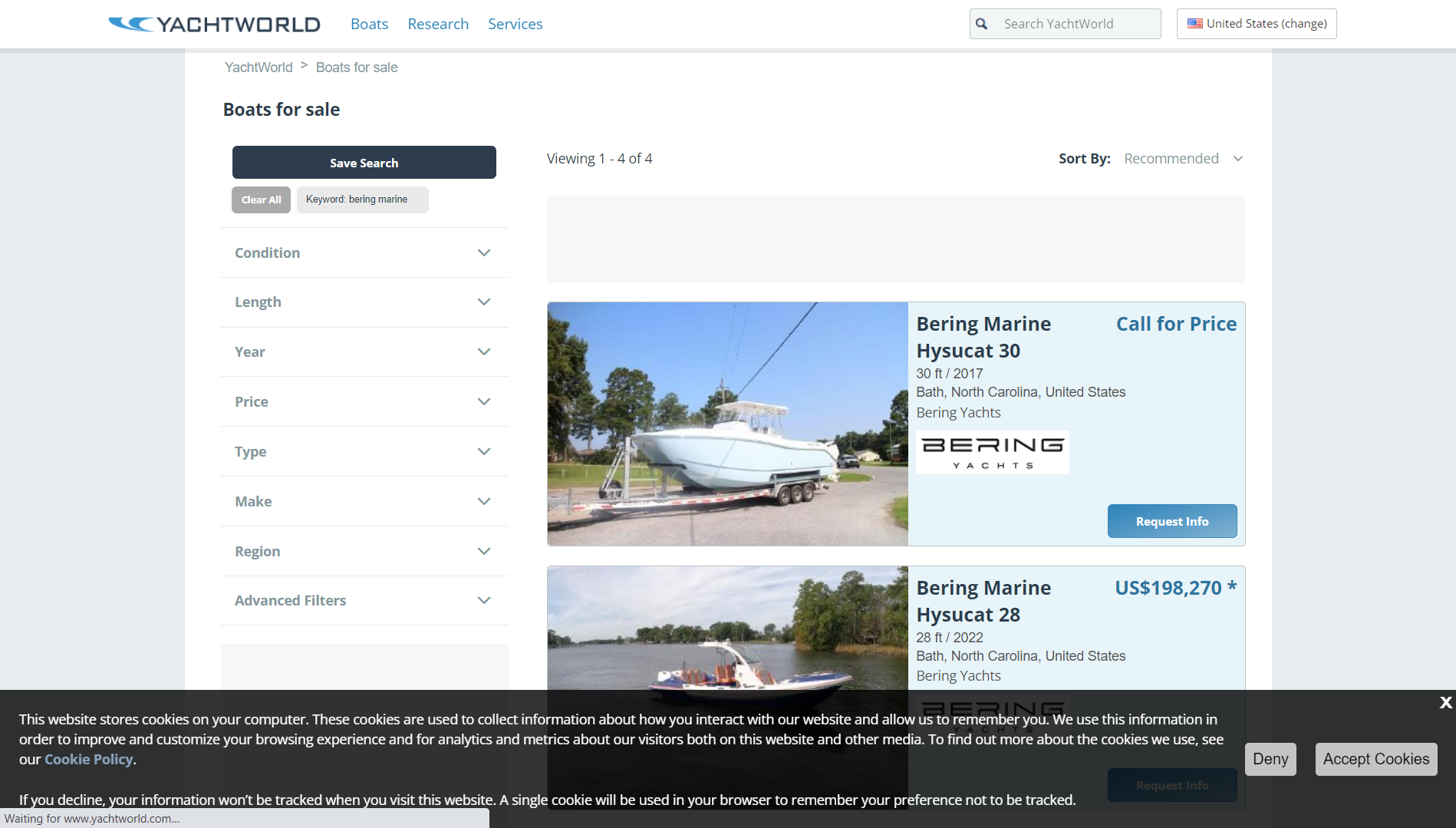This screenshot has width=1456, height=828.
Task: Click the YachtWorld logo
Action: (214, 24)
